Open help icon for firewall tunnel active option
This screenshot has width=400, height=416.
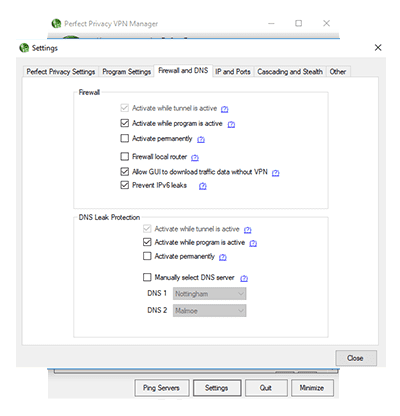coord(225,109)
